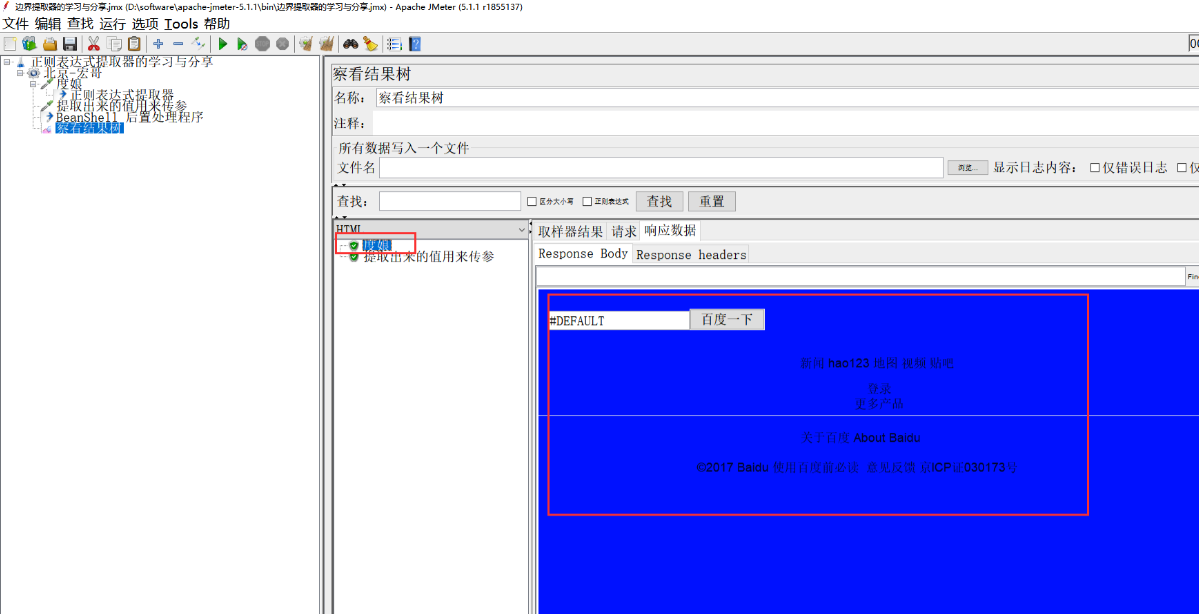Click the hao123 link in response

849,363
